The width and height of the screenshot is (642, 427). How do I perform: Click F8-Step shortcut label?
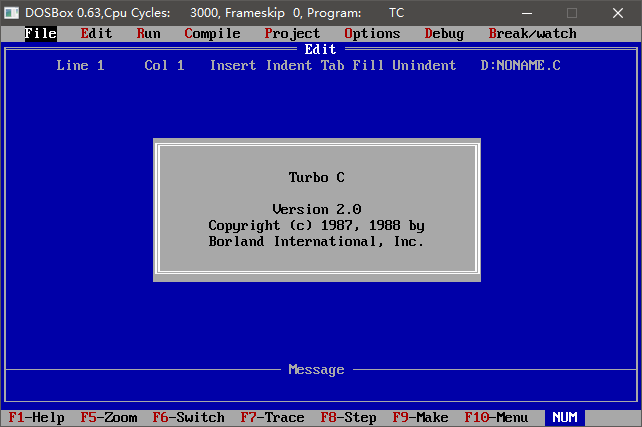(348, 417)
